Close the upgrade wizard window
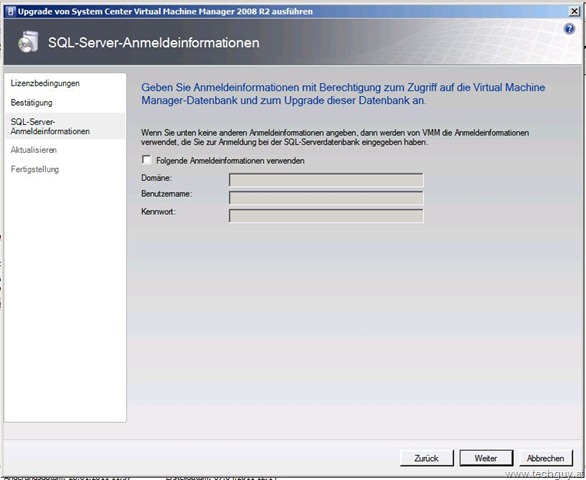 pyautogui.click(x=574, y=12)
